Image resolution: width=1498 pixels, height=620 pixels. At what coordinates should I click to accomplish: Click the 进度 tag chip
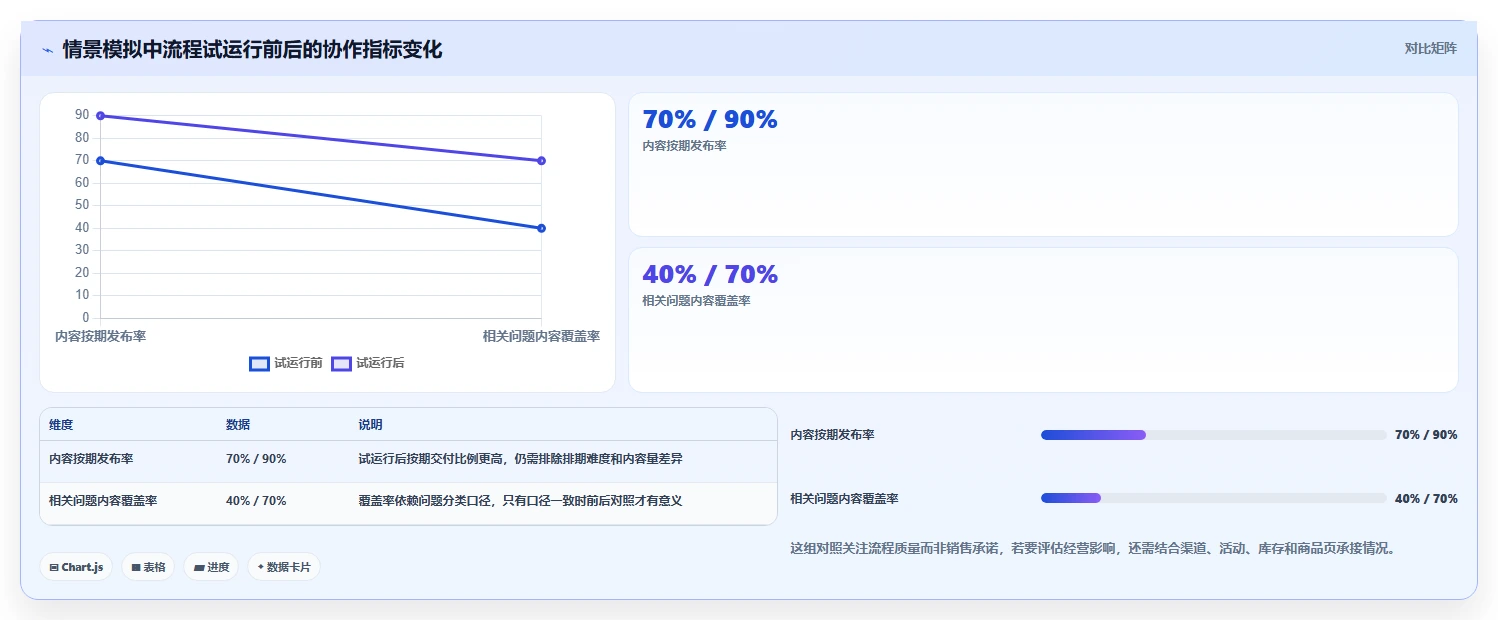click(211, 567)
